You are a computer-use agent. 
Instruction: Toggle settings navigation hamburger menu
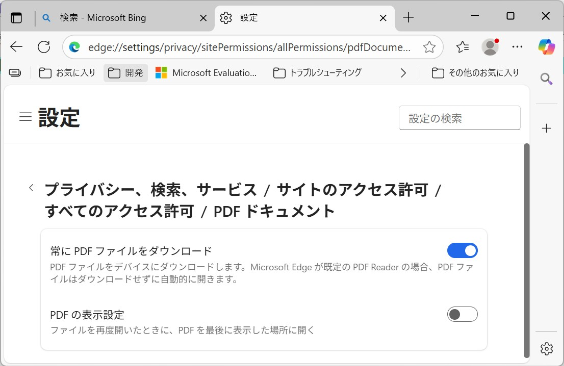25,117
